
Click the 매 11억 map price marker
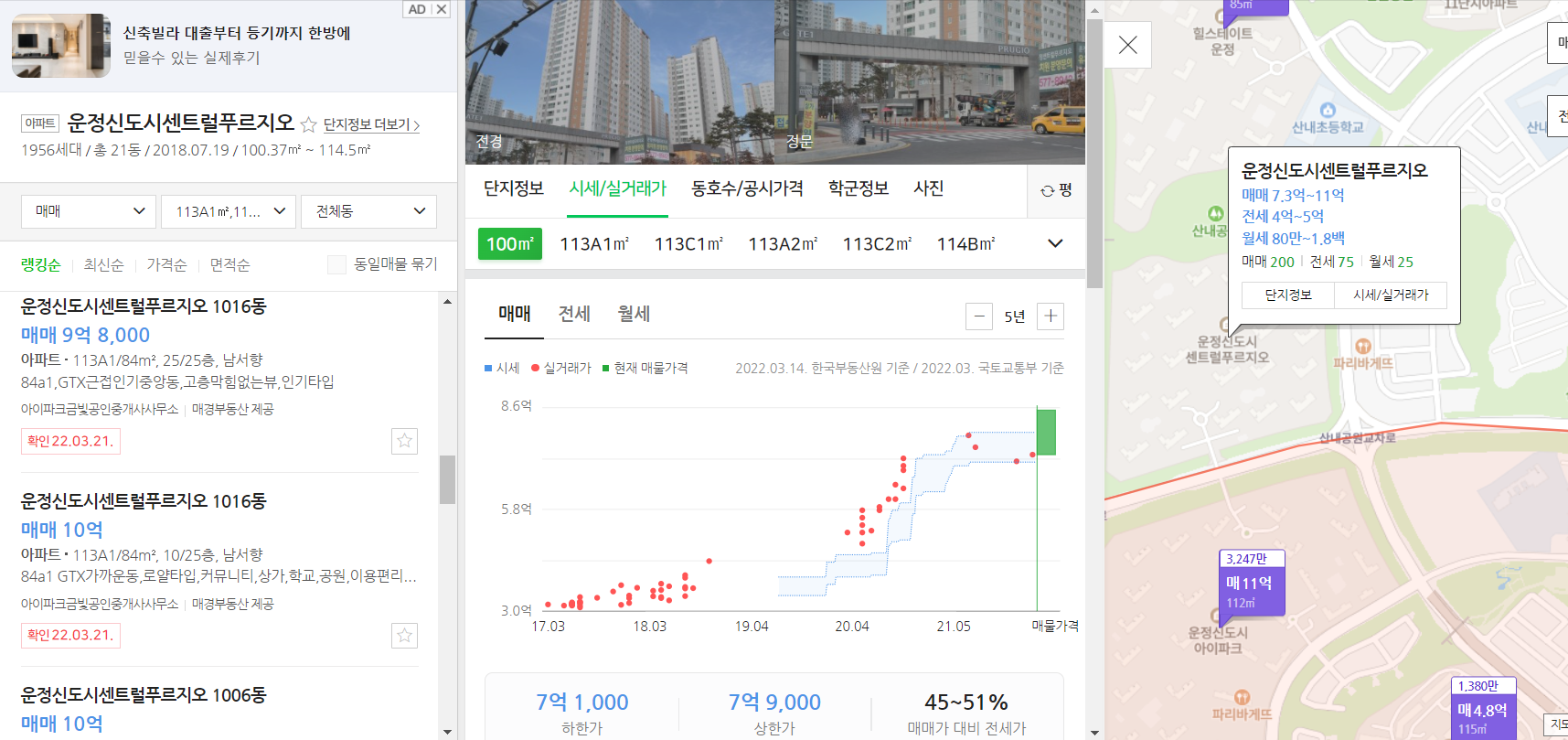coord(1252,583)
